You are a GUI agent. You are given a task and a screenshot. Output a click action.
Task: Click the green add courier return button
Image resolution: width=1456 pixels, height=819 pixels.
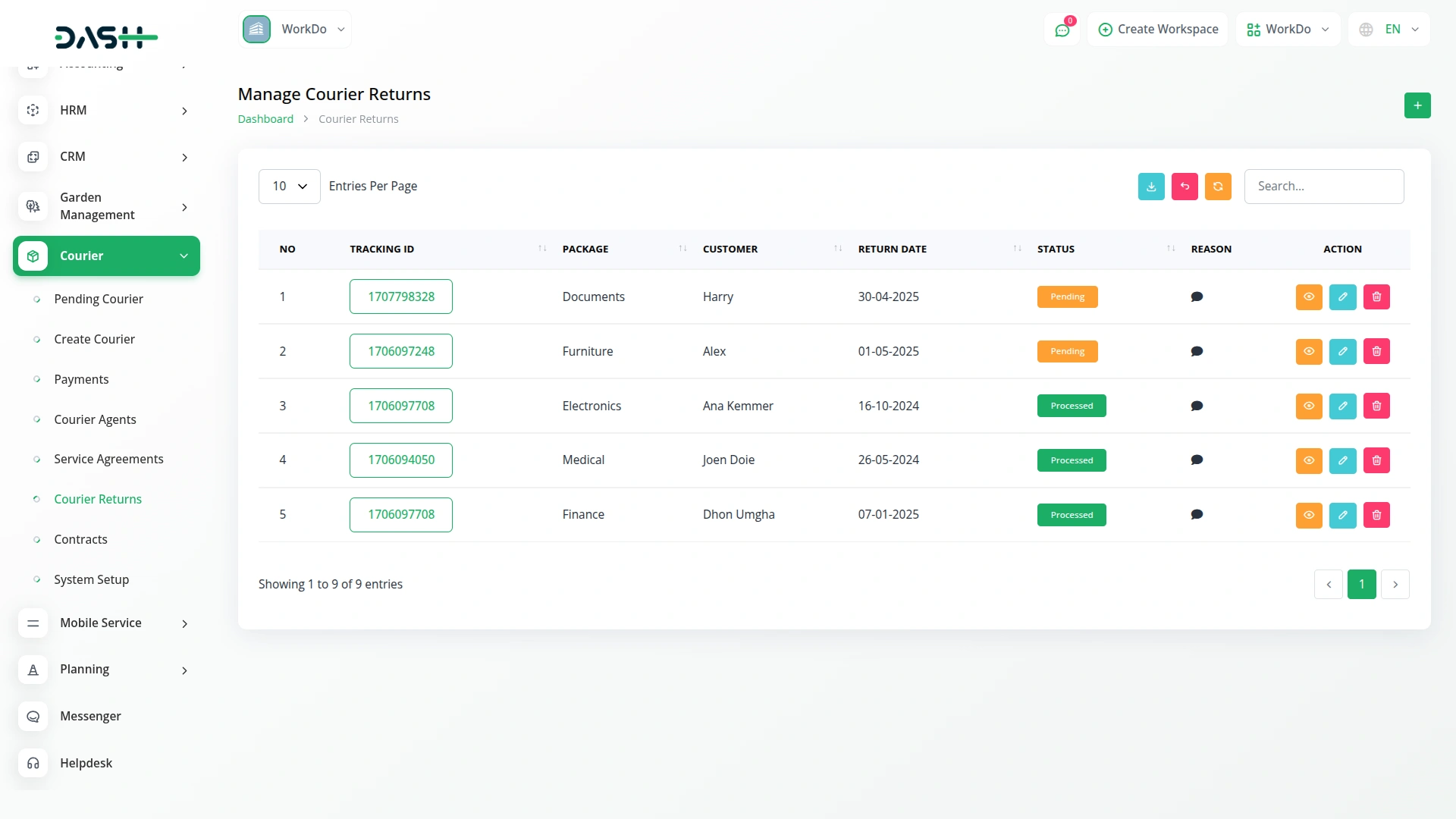[x=1417, y=105]
